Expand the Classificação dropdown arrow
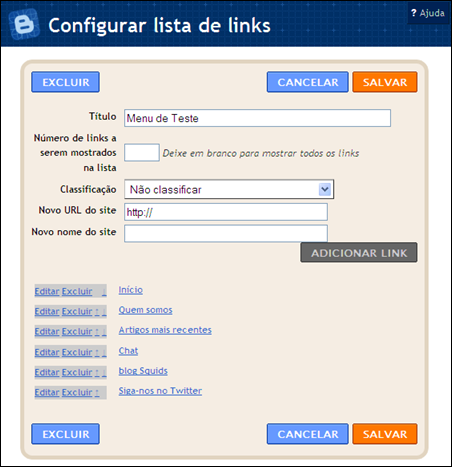Image resolution: width=452 pixels, height=467 pixels. pyautogui.click(x=325, y=189)
